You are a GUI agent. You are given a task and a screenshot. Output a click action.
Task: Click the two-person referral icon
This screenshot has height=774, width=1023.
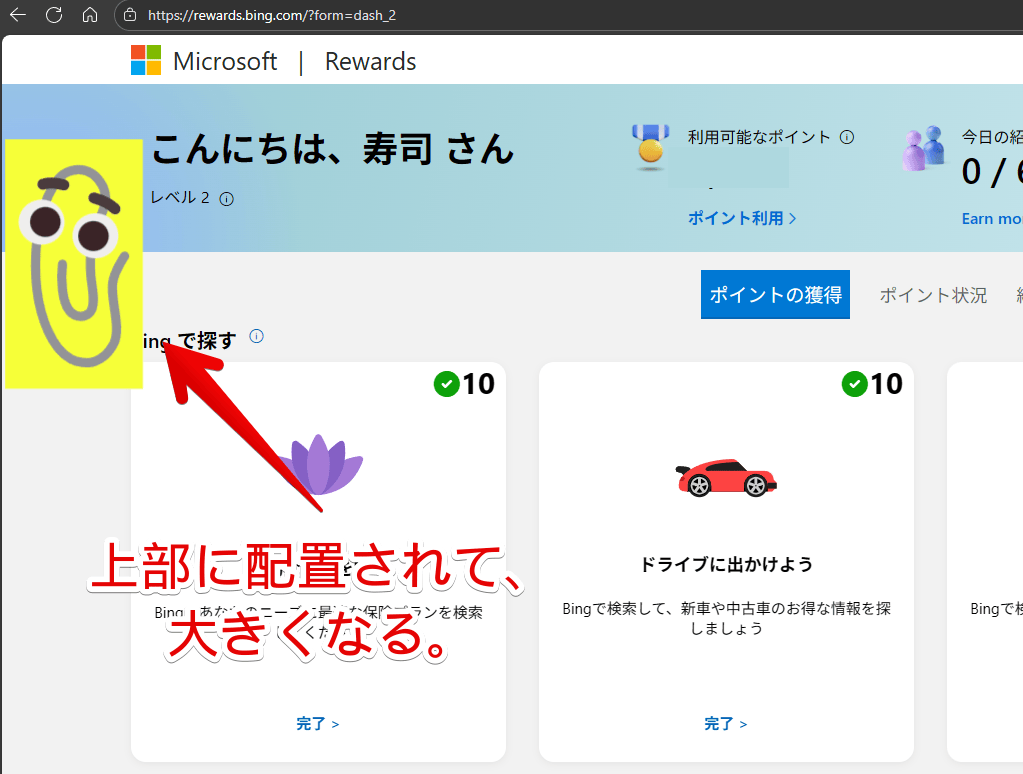923,146
